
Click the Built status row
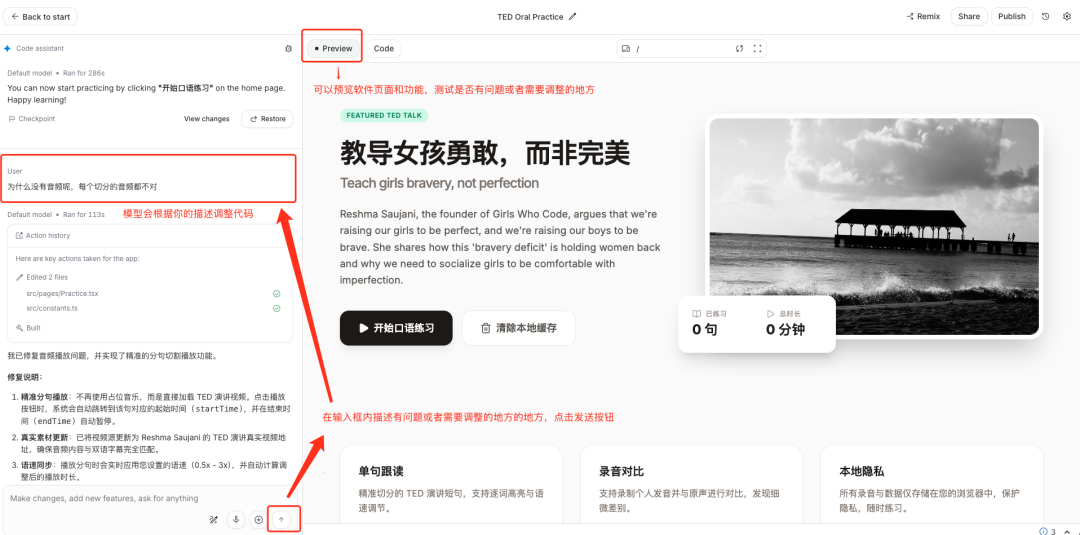click(x=29, y=328)
